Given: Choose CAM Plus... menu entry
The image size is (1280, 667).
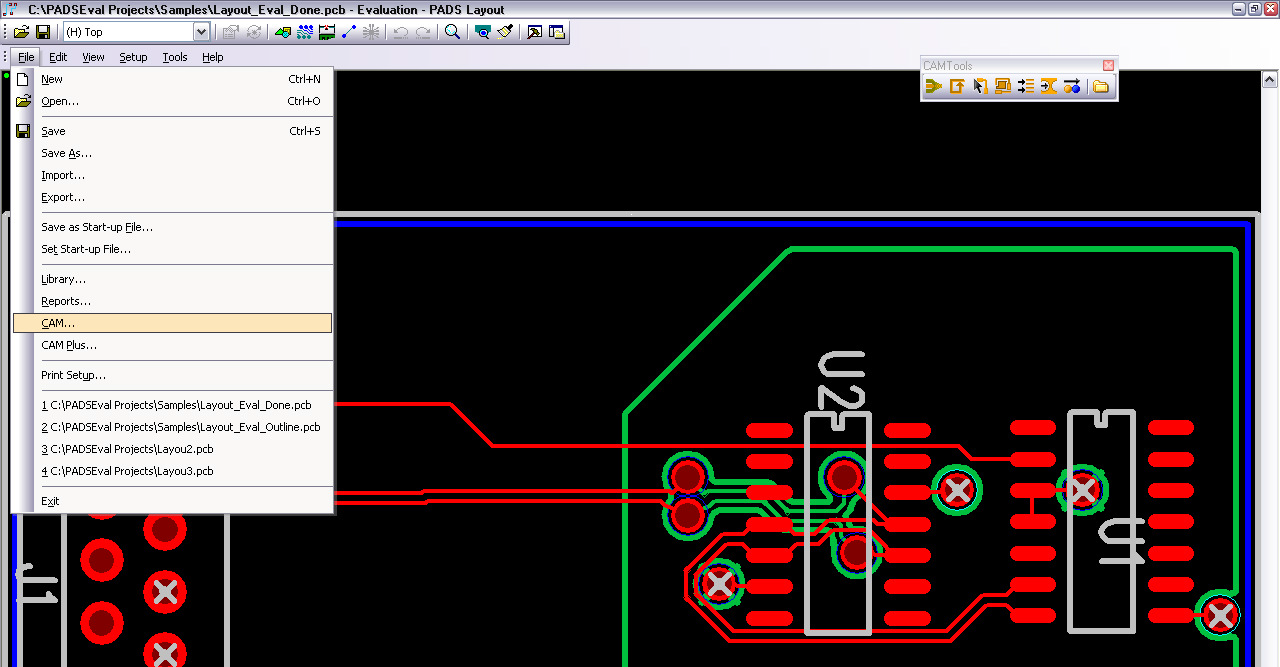Looking at the screenshot, I should tap(172, 345).
